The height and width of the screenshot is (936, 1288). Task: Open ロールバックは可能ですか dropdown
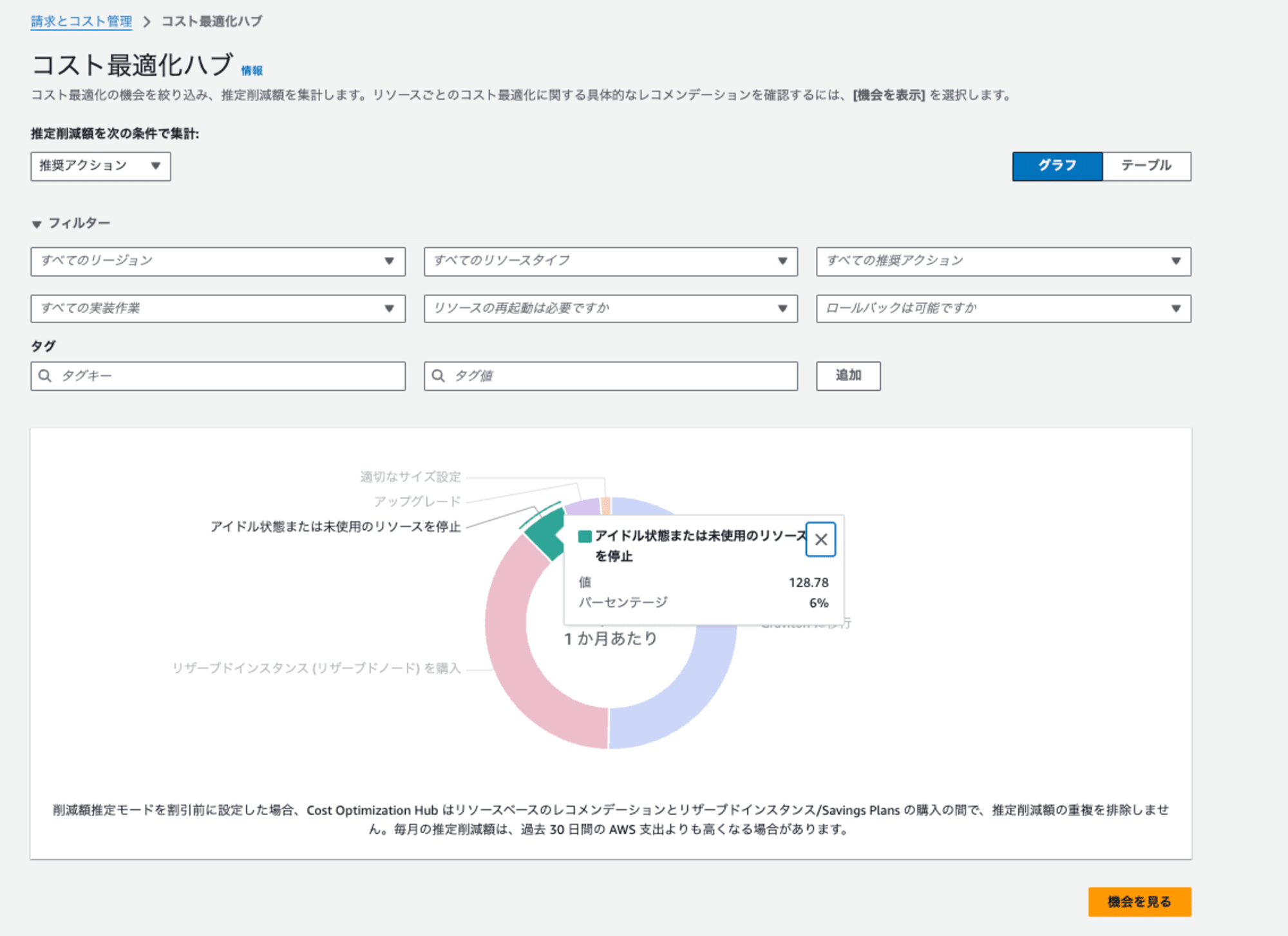tap(1003, 308)
